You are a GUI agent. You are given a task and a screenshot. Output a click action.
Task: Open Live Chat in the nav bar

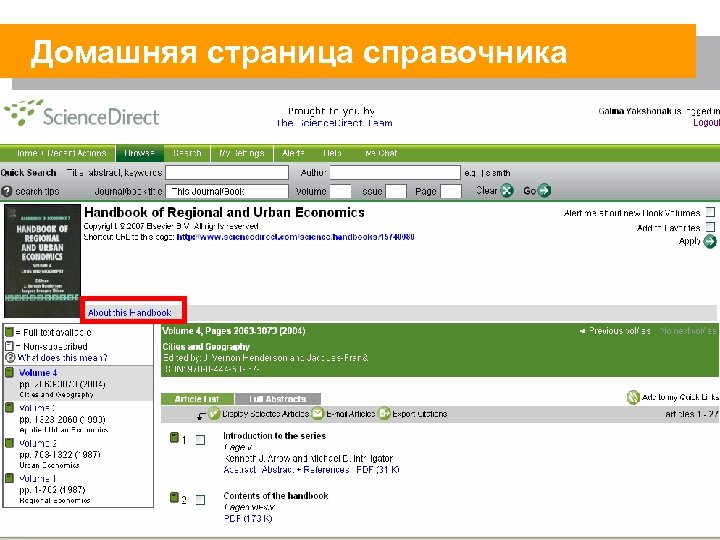pyautogui.click(x=381, y=153)
